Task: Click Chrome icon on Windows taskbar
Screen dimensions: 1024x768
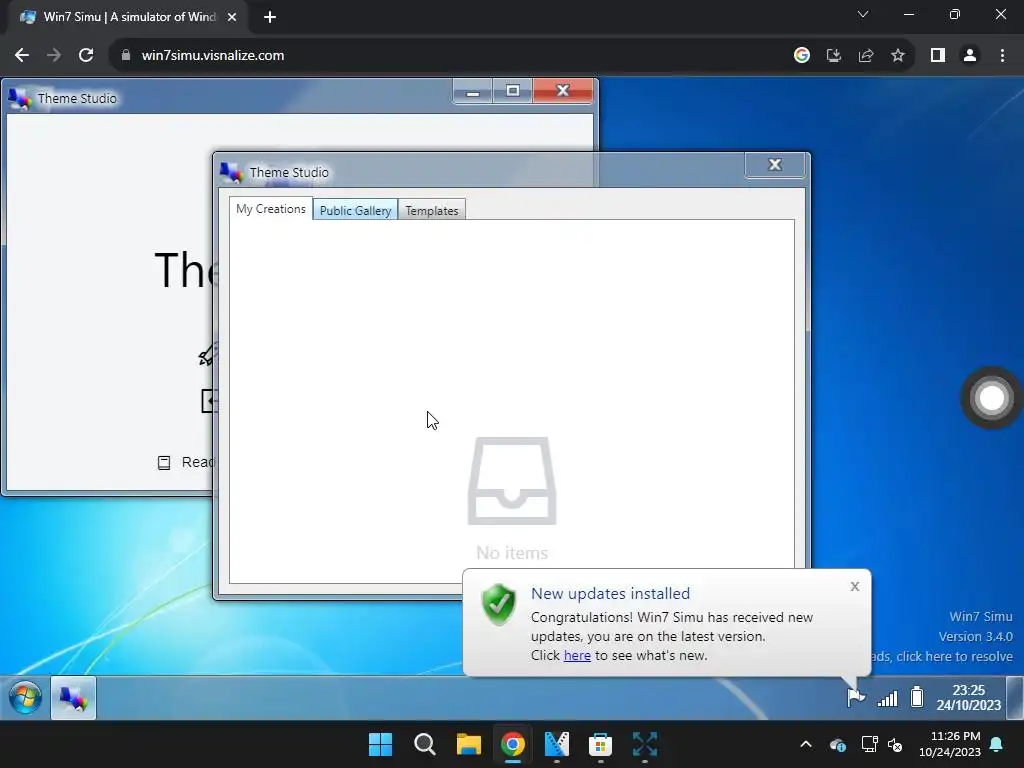Action: coord(513,744)
